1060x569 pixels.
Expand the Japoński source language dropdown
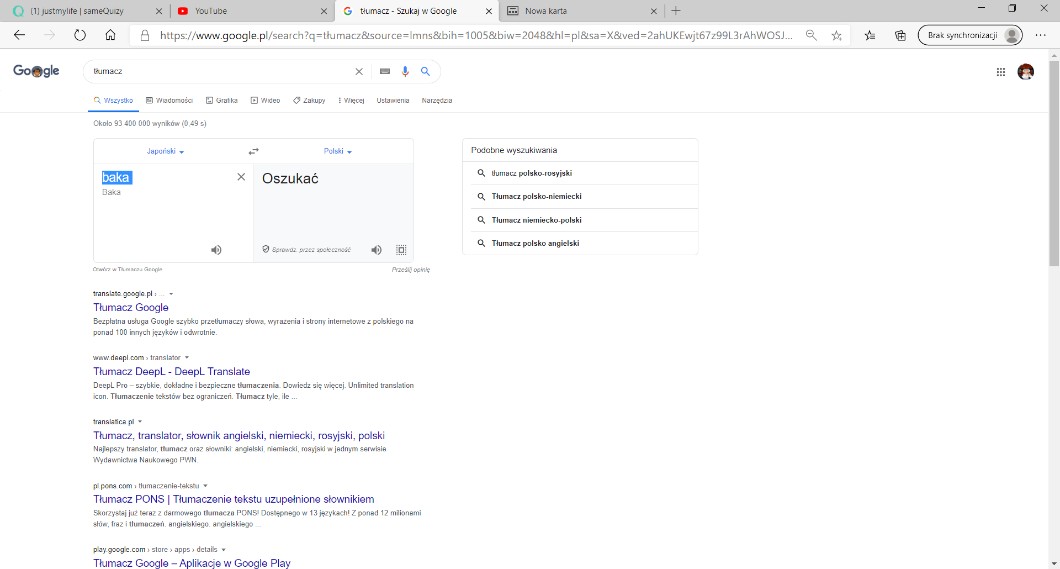[166, 151]
